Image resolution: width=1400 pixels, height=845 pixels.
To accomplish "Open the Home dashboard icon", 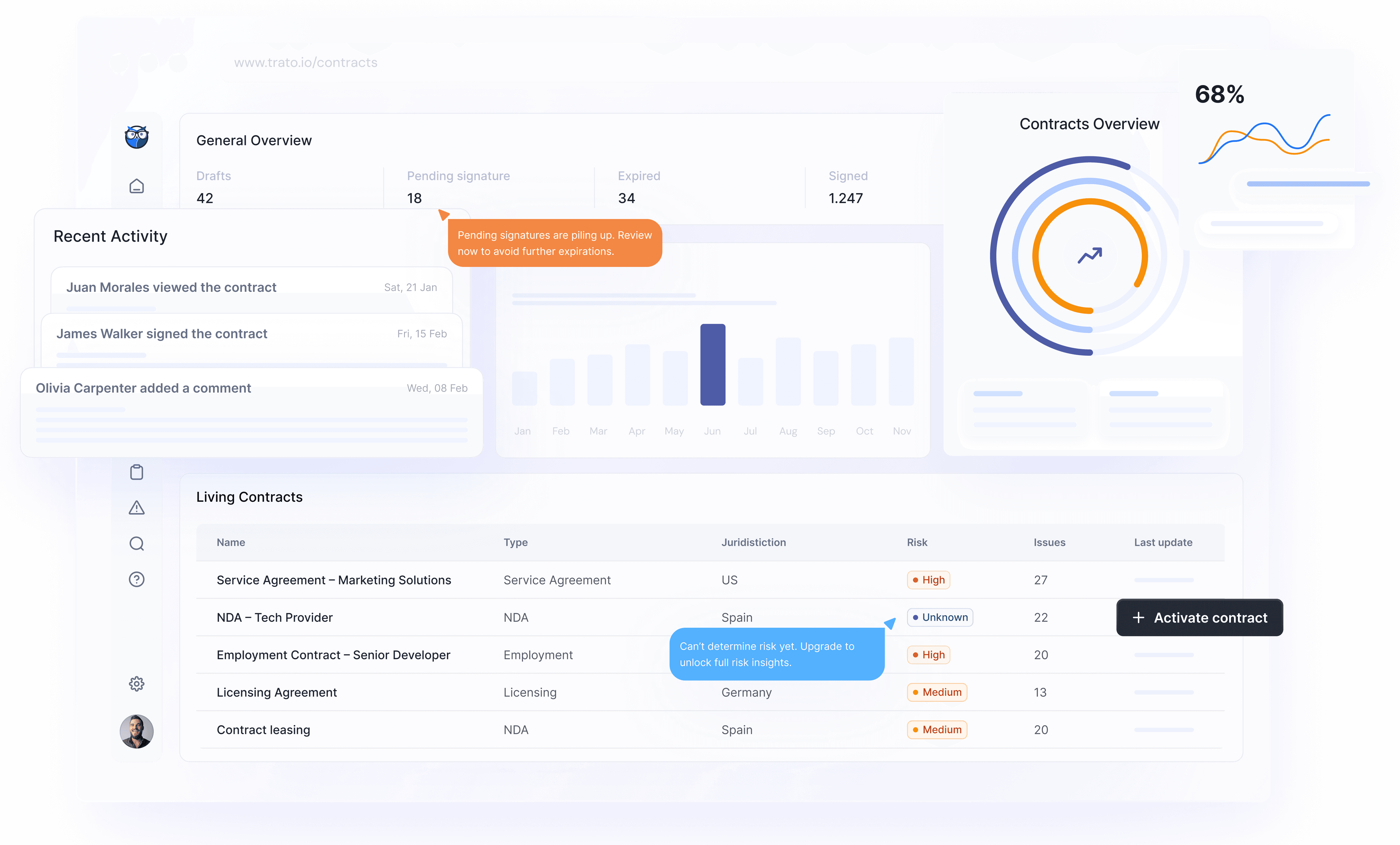I will [136, 186].
